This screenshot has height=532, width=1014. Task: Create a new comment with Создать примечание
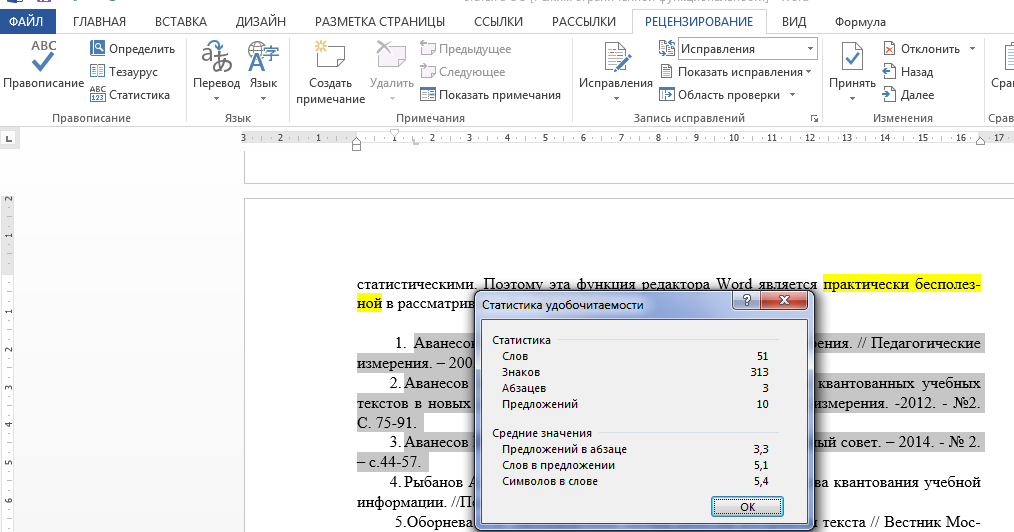click(330, 72)
